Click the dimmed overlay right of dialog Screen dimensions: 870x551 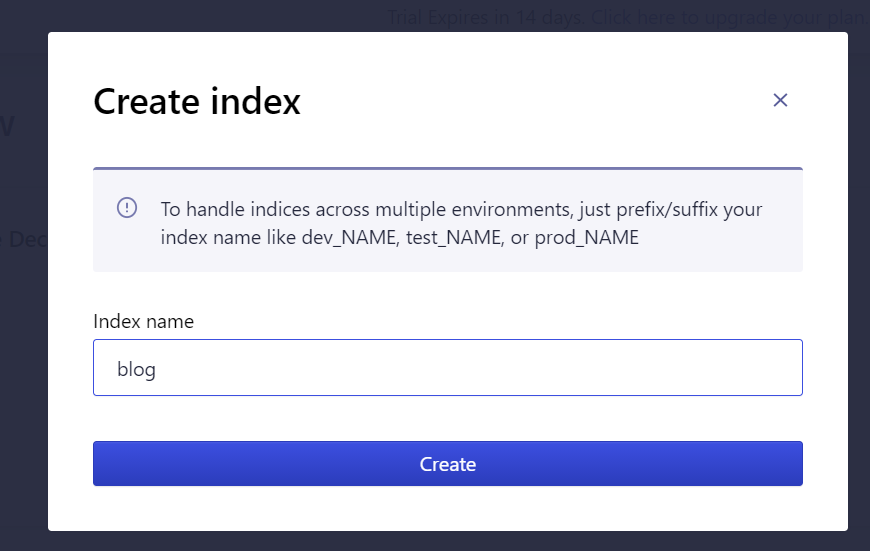click(859, 289)
